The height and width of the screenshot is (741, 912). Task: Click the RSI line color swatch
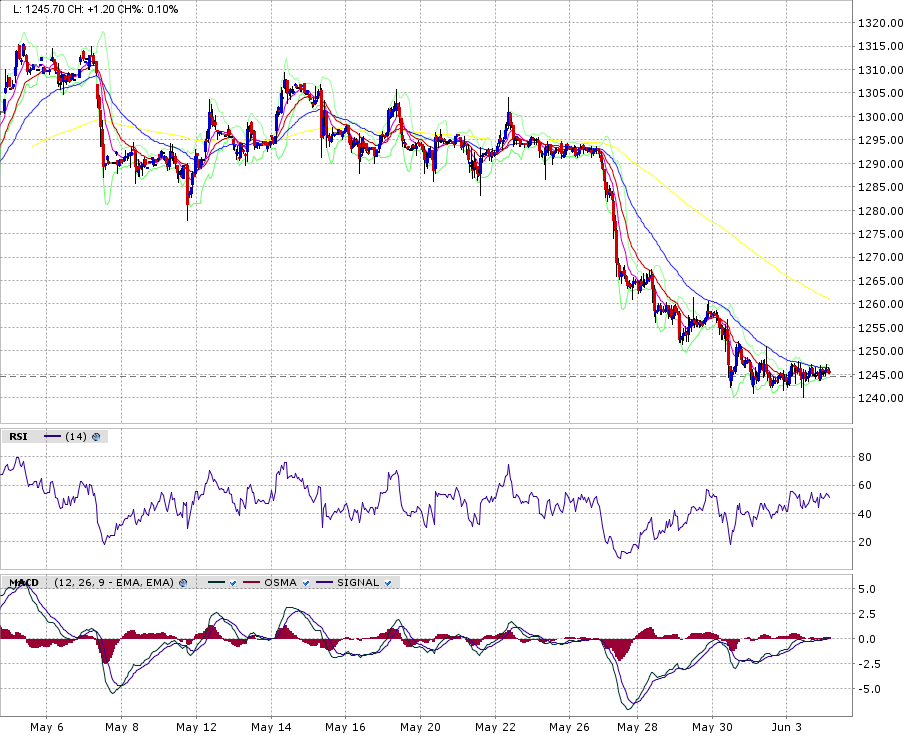click(52, 436)
